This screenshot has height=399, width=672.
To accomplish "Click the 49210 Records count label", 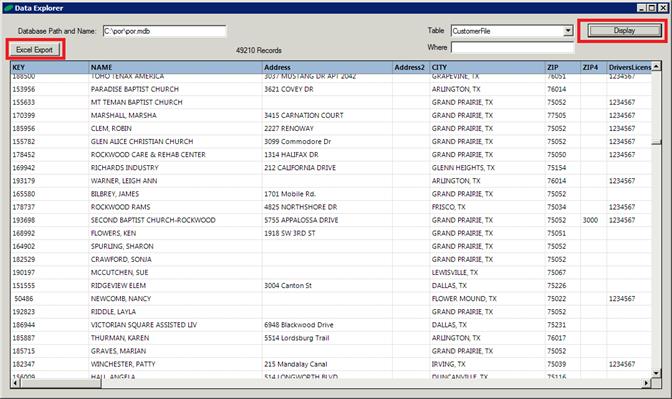I will click(x=259, y=51).
